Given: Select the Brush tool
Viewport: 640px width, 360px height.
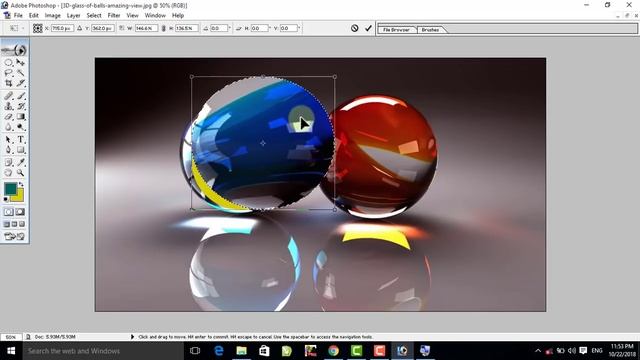Looking at the screenshot, I should (x=20, y=96).
